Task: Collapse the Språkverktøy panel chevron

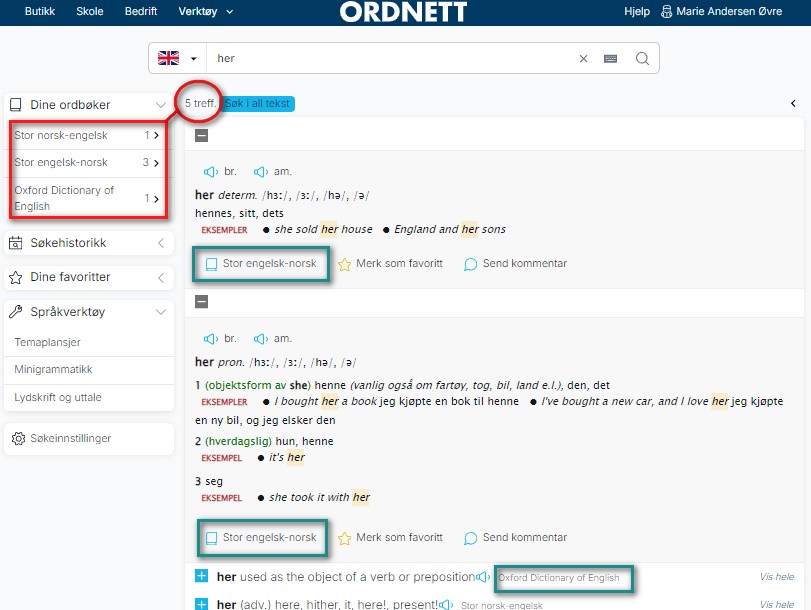Action: click(161, 312)
